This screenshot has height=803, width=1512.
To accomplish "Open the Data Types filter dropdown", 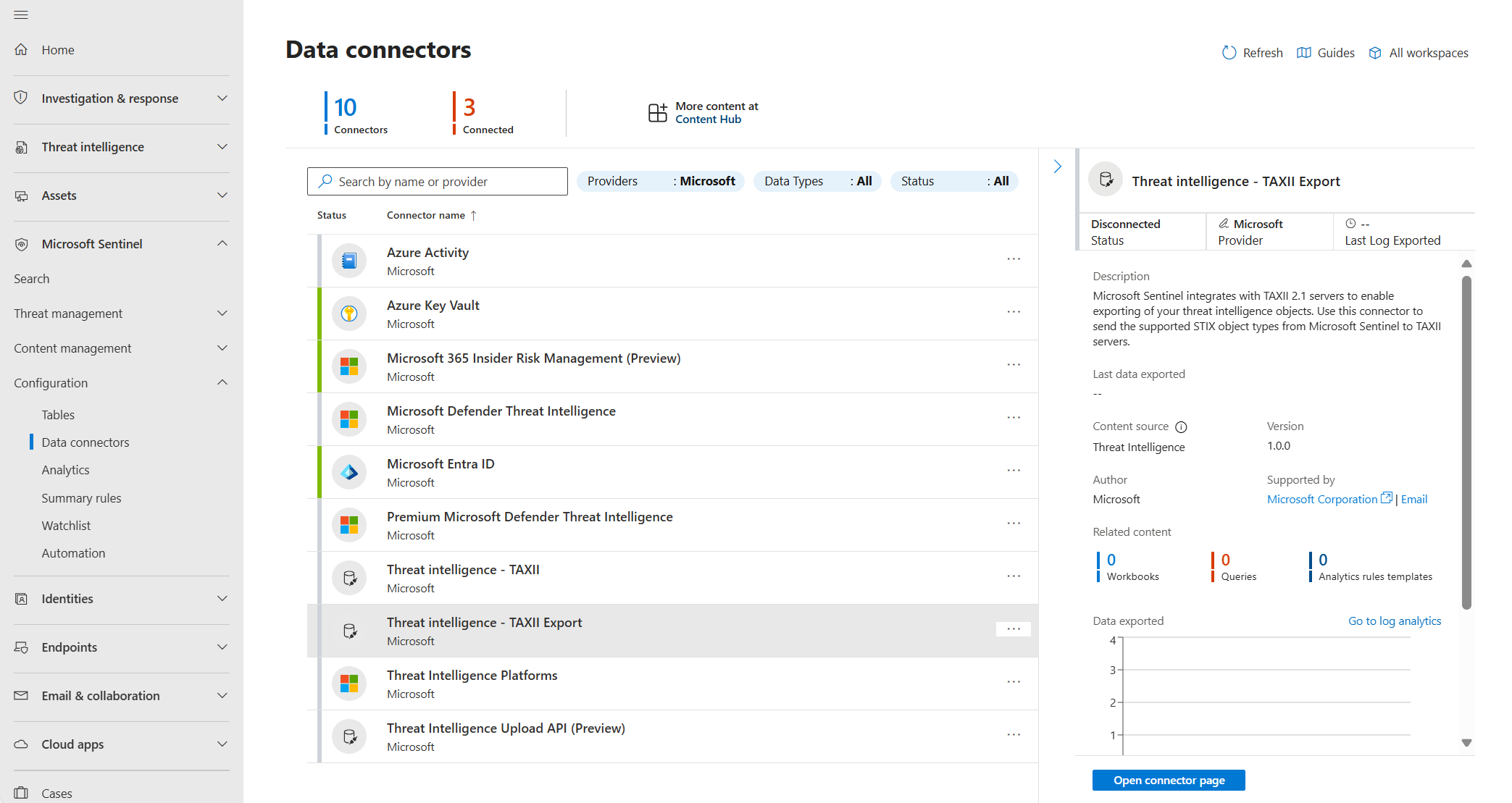I will point(817,181).
